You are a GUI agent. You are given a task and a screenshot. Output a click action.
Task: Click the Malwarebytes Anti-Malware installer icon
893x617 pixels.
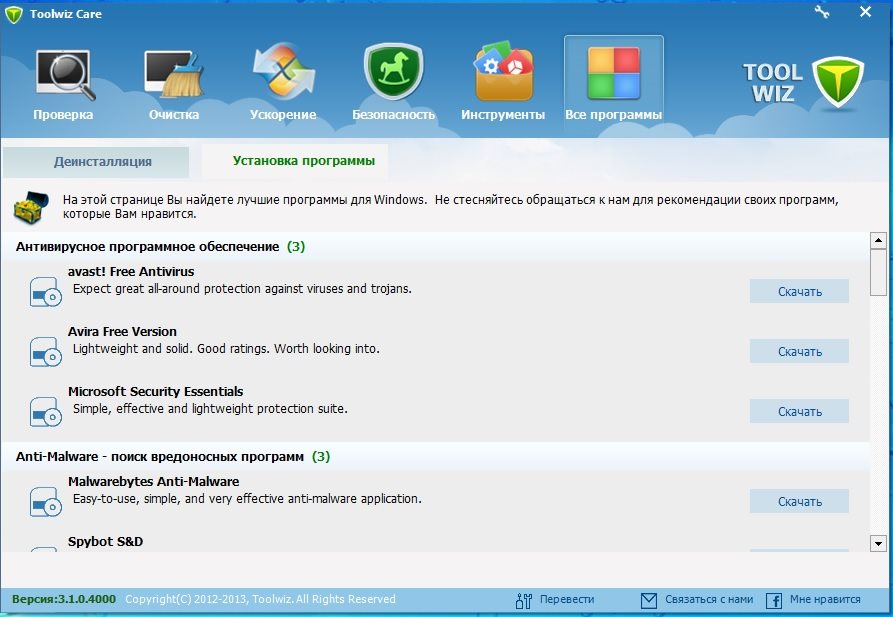pyautogui.click(x=46, y=502)
